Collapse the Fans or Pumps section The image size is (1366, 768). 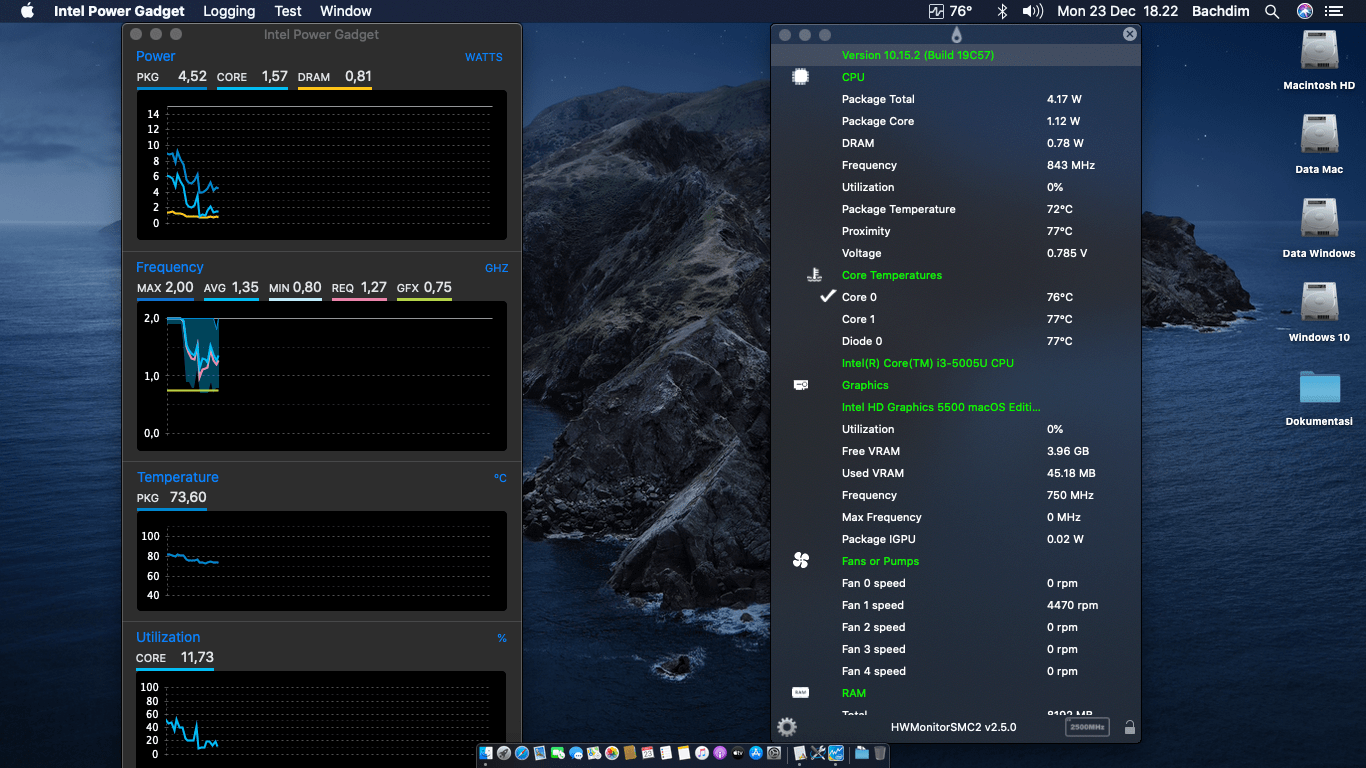880,561
